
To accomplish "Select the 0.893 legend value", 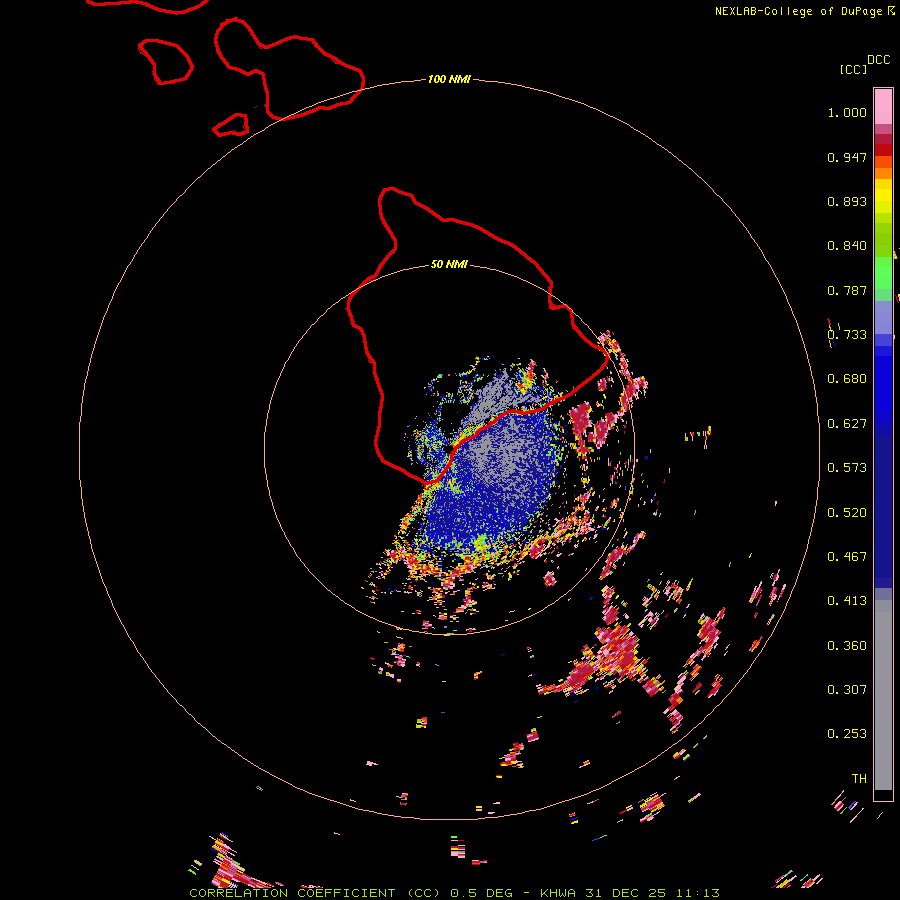I will 847,201.
